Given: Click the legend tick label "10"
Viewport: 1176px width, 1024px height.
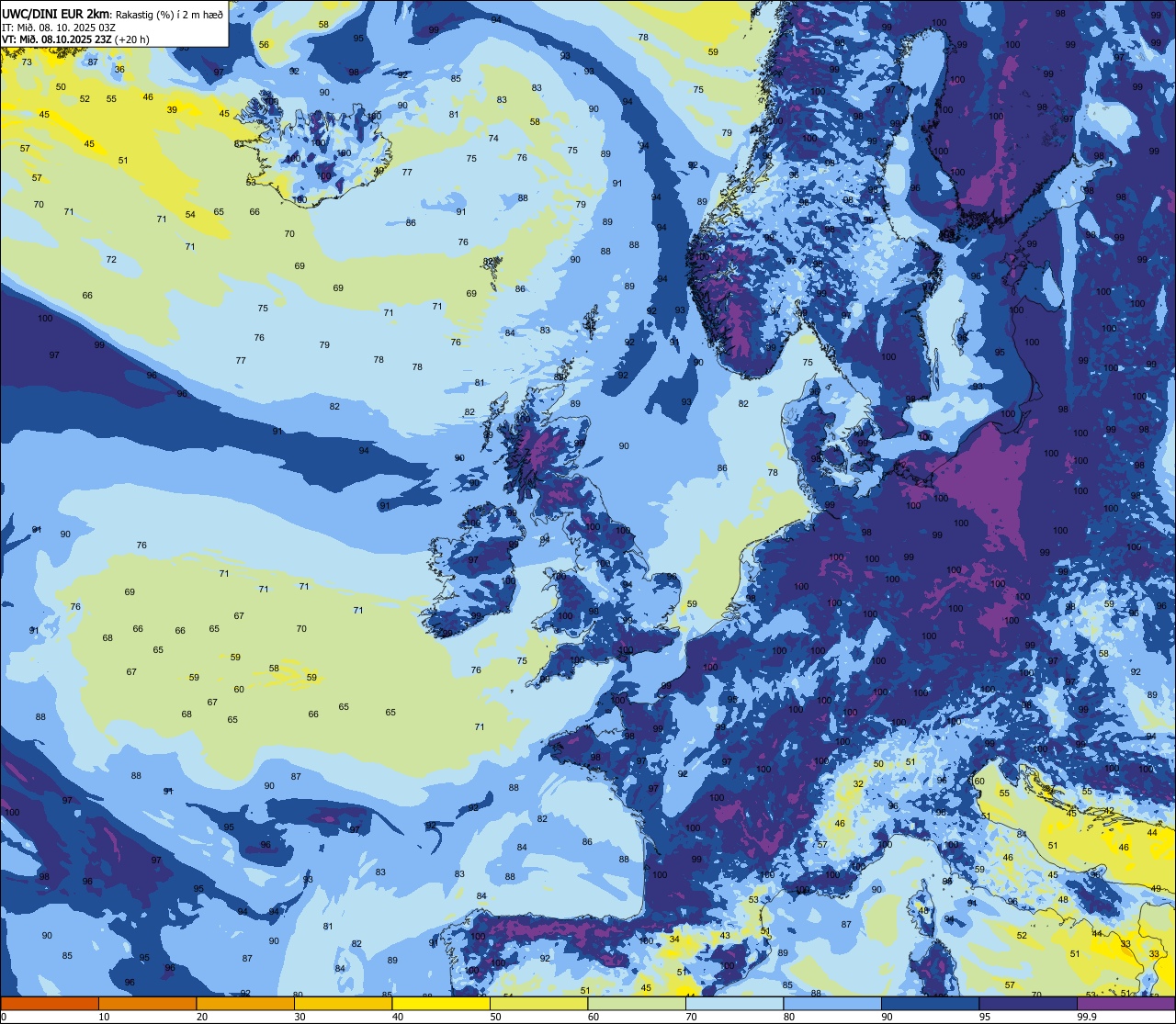Looking at the screenshot, I should click(x=104, y=1017).
